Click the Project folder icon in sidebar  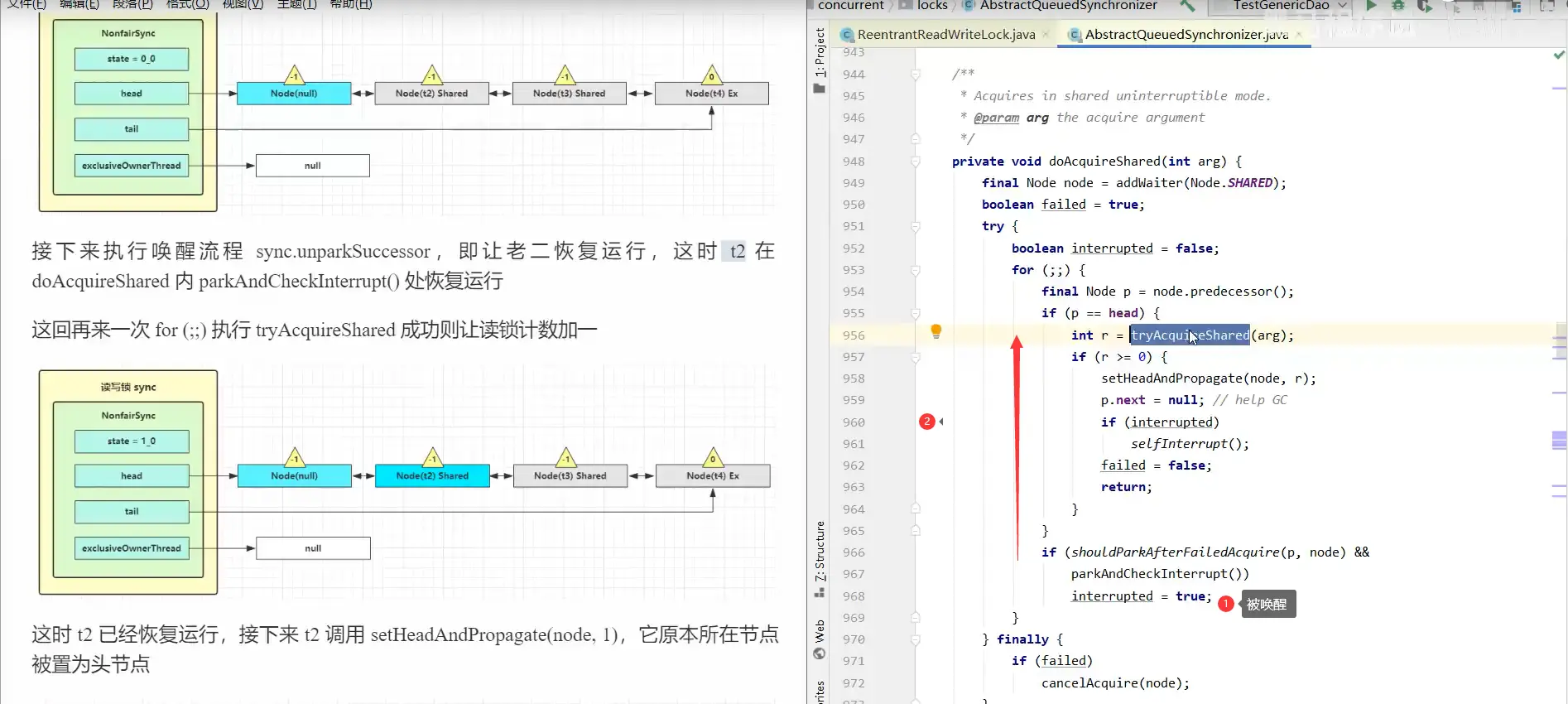(820, 89)
